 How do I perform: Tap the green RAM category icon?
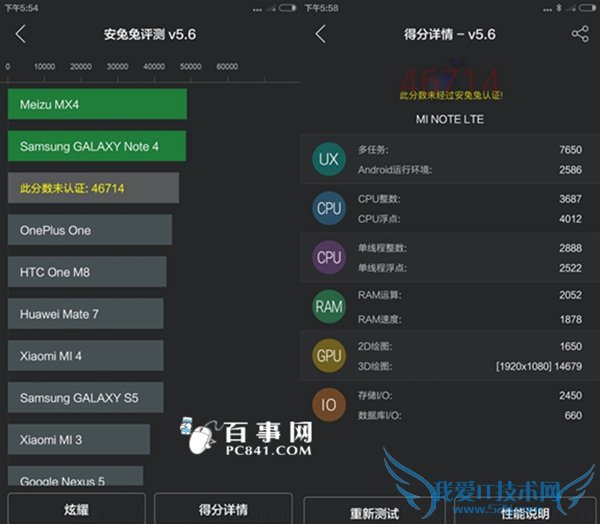coord(329,307)
